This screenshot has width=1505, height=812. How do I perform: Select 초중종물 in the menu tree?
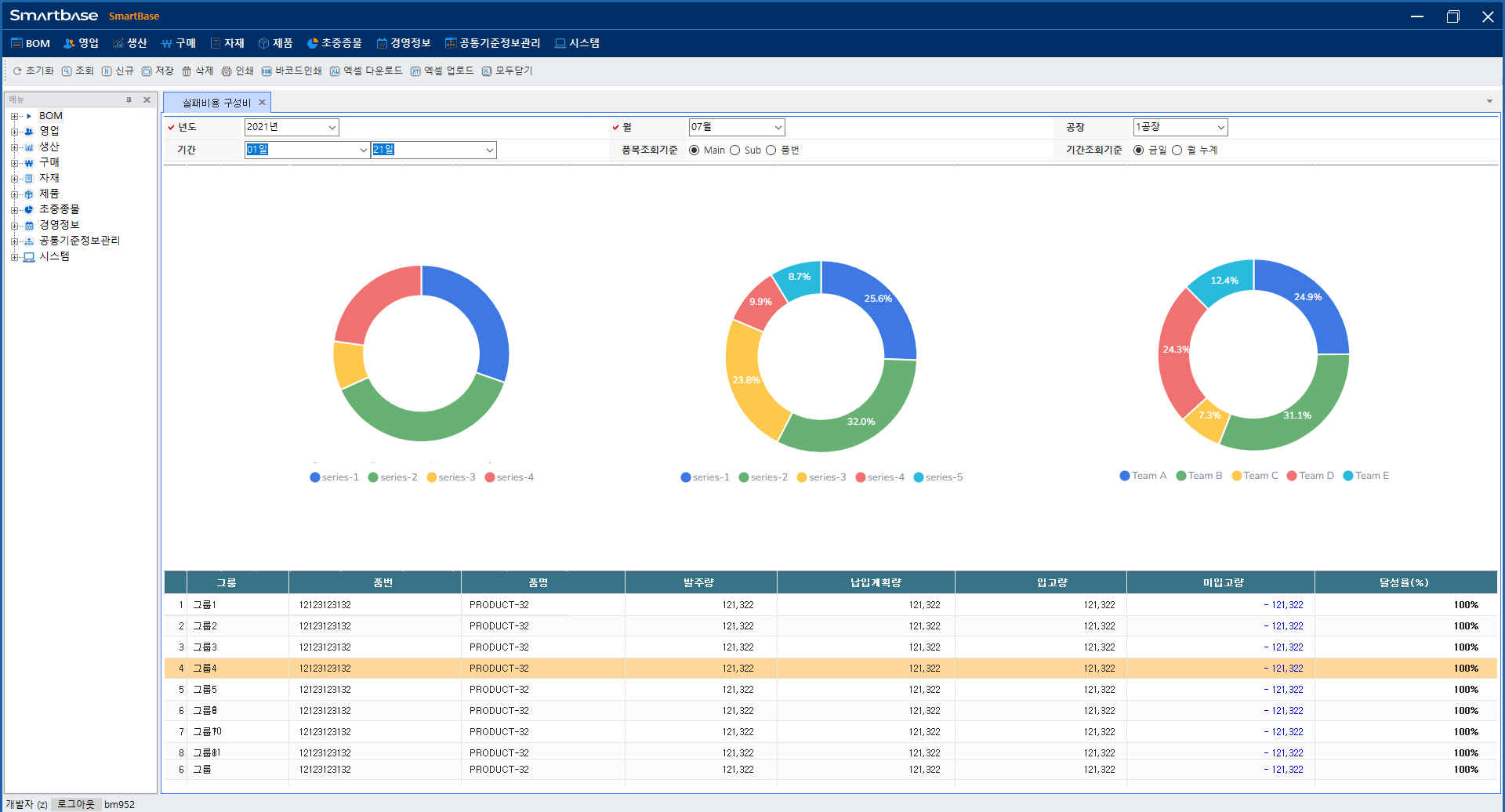60,209
